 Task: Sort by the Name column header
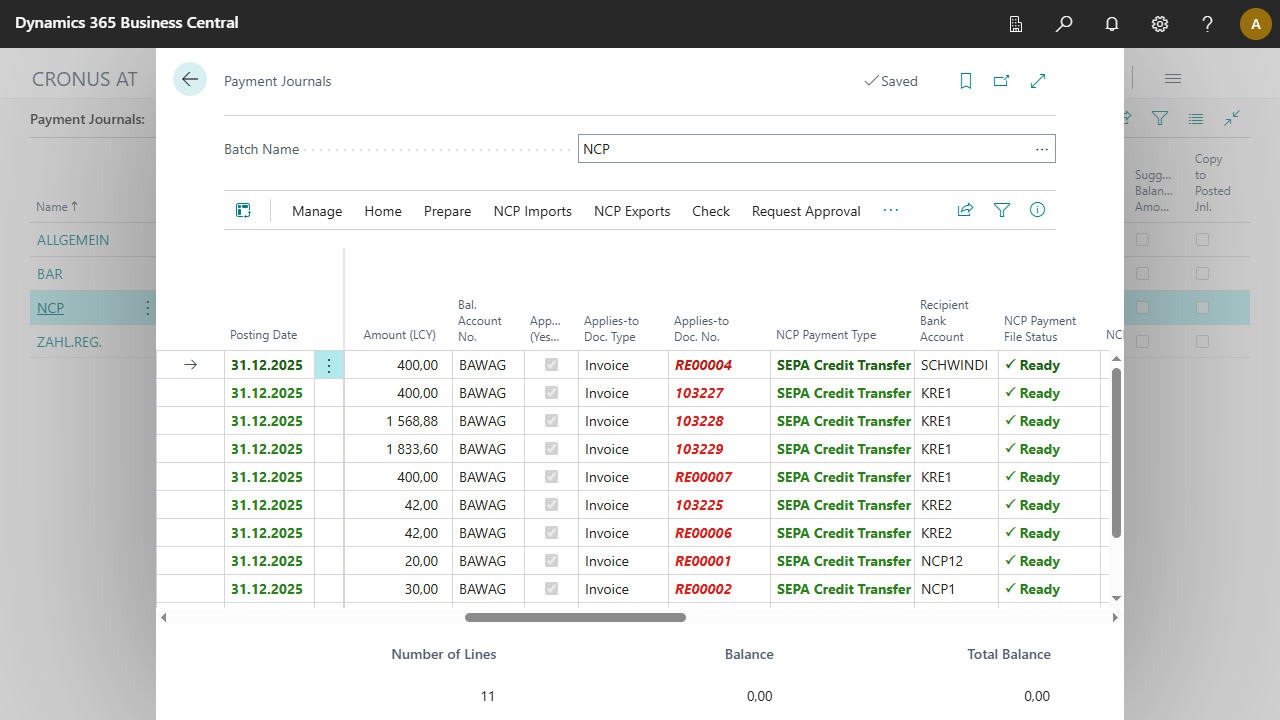tap(57, 207)
